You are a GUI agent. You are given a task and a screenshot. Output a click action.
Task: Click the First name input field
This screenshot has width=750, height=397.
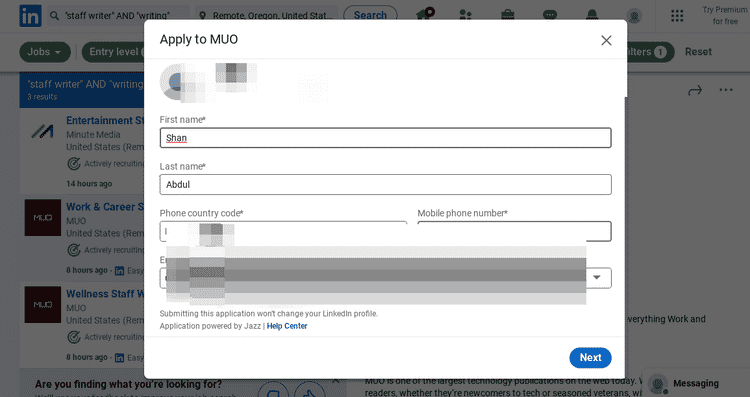[386, 138]
